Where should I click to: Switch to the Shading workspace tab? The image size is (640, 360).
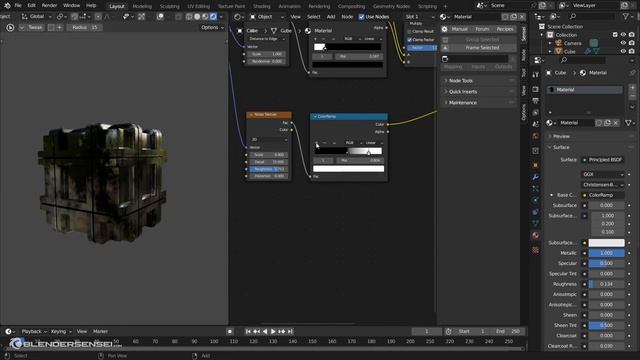point(261,6)
